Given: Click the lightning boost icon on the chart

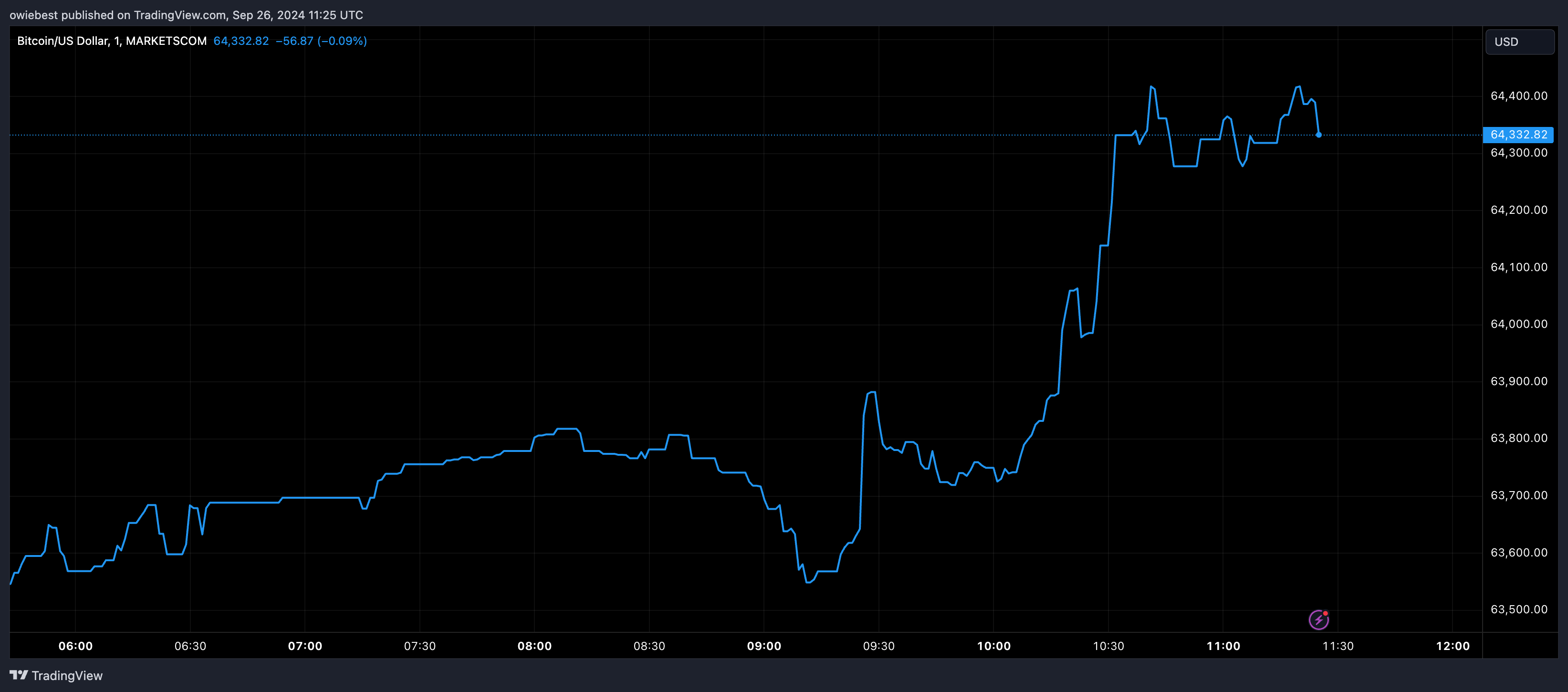Looking at the screenshot, I should (x=1318, y=619).
